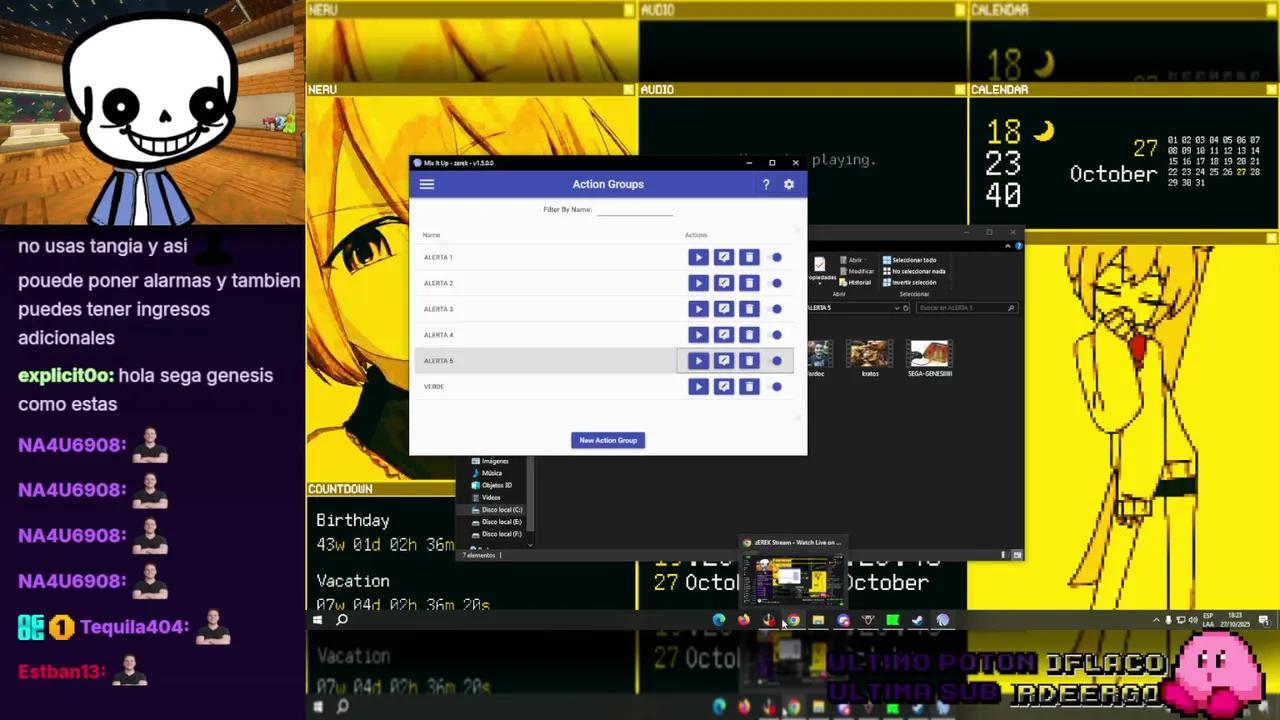Toggle ALERTA 1 enabled switch
The width and height of the screenshot is (1280, 720).
point(776,257)
